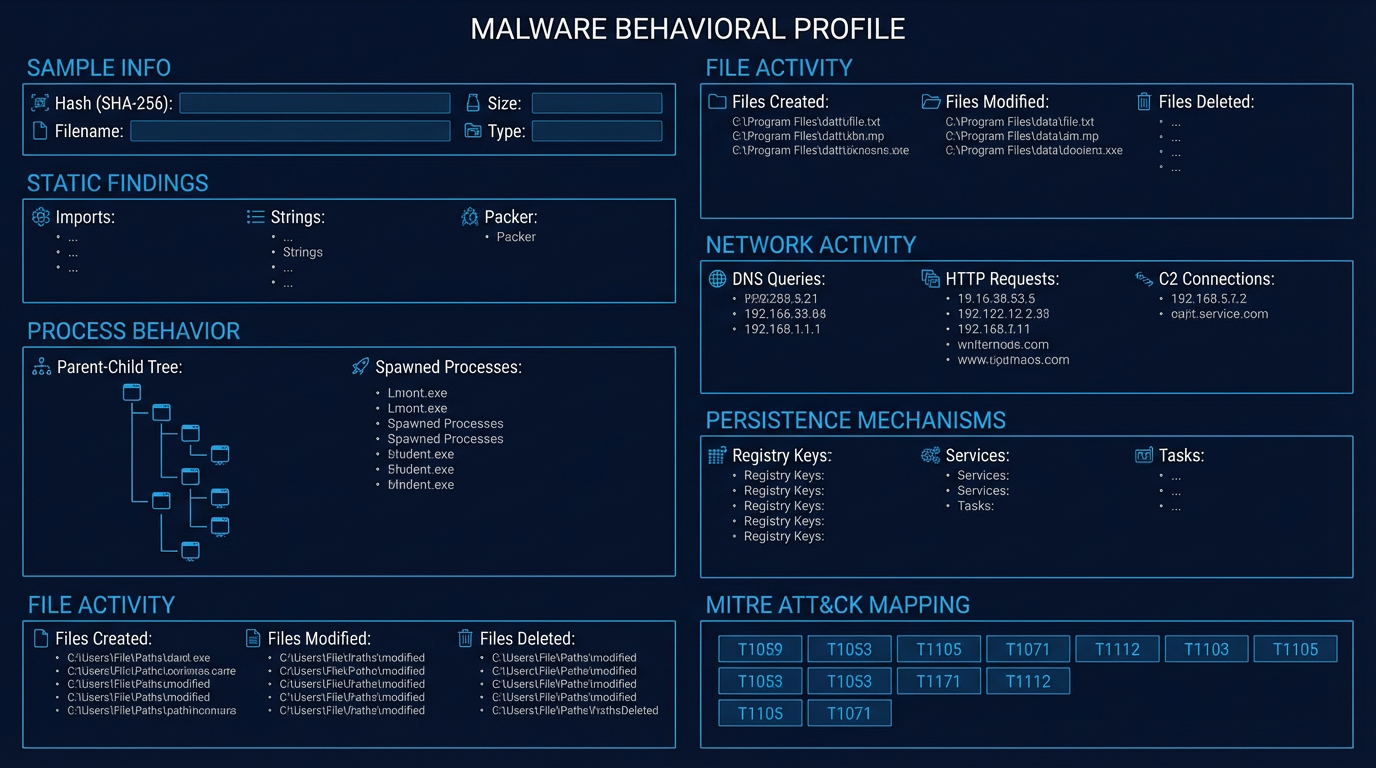The height and width of the screenshot is (768, 1376).
Task: Click the Files Deleted trash icon
Action: 1144,101
